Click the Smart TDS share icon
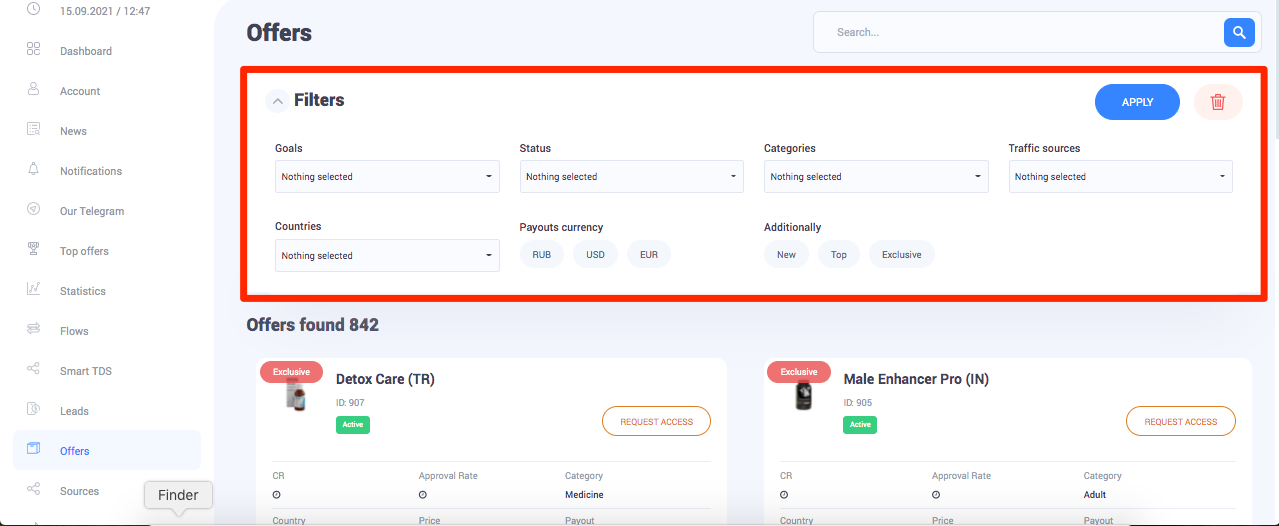 pos(33,369)
